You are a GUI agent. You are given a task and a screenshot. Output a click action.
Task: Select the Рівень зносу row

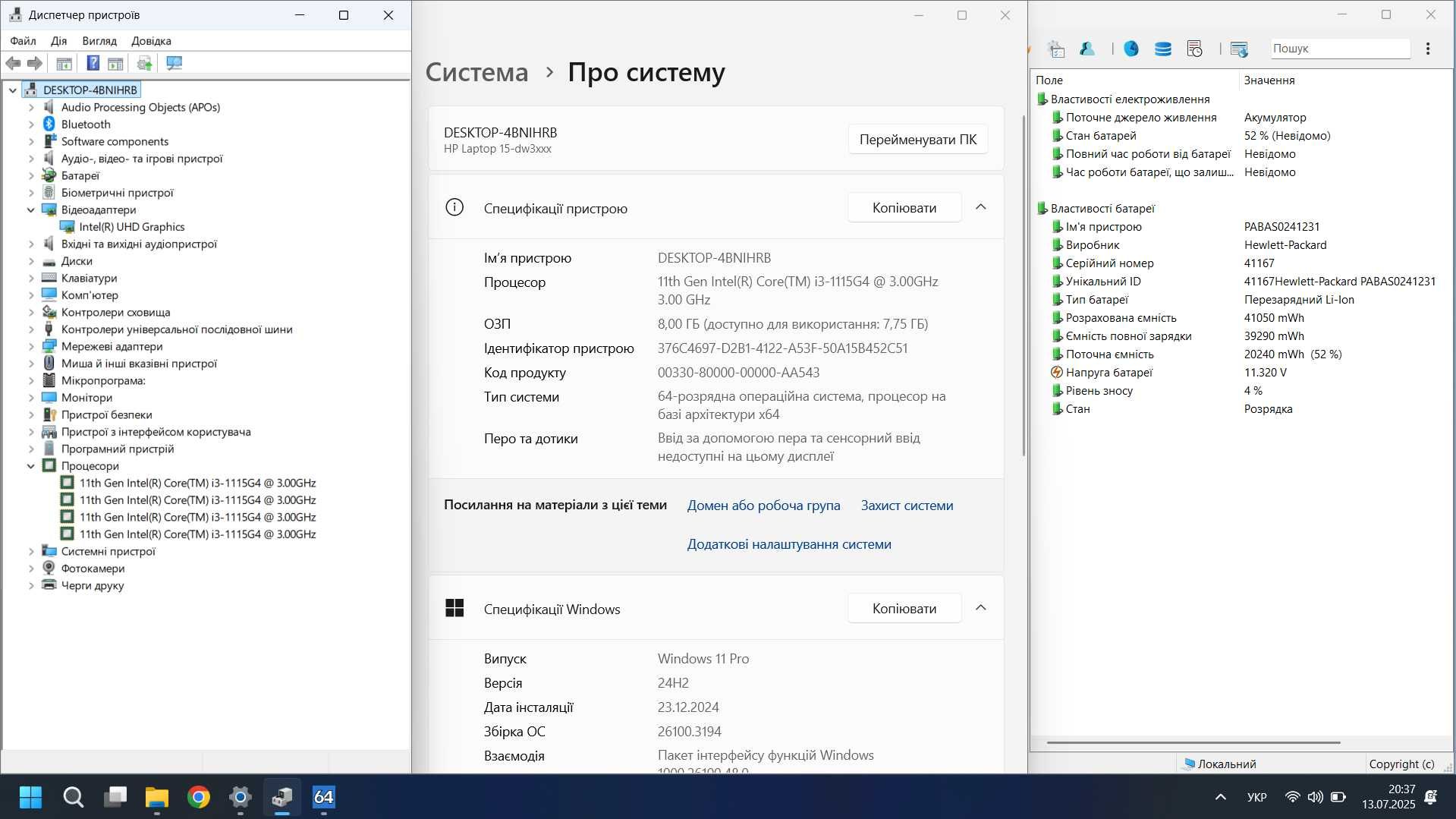pos(1241,391)
